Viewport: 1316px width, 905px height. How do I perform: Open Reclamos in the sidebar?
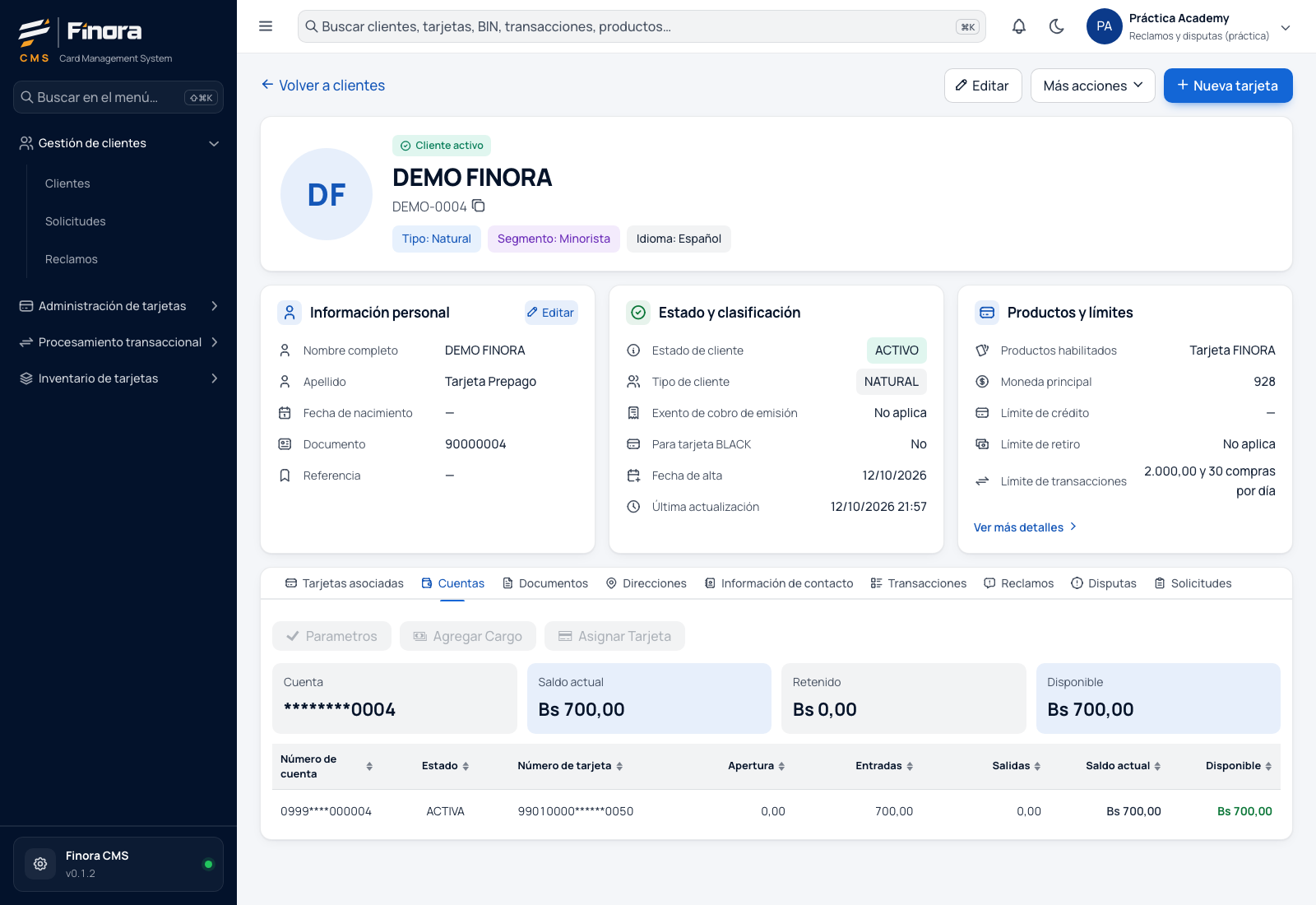click(x=72, y=259)
